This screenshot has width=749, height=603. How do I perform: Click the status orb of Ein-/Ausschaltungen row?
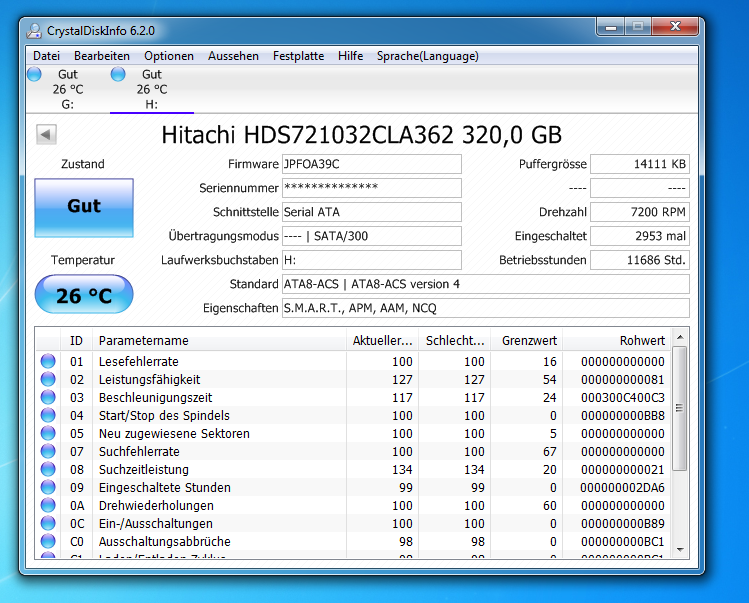[x=48, y=523]
